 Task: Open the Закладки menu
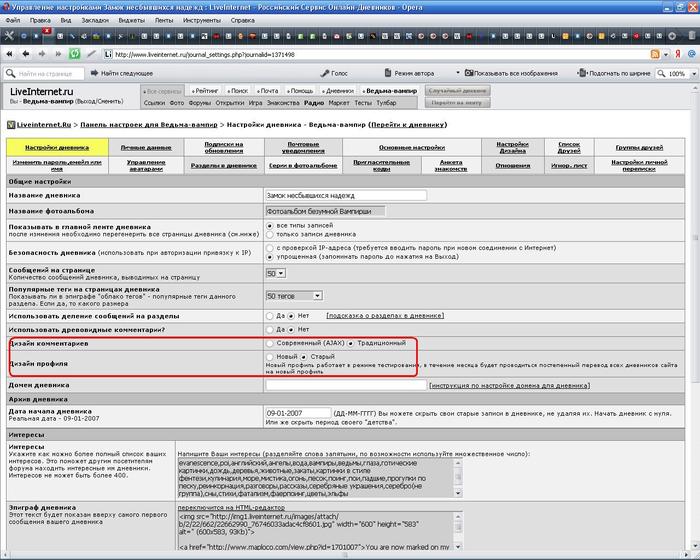[x=95, y=20]
